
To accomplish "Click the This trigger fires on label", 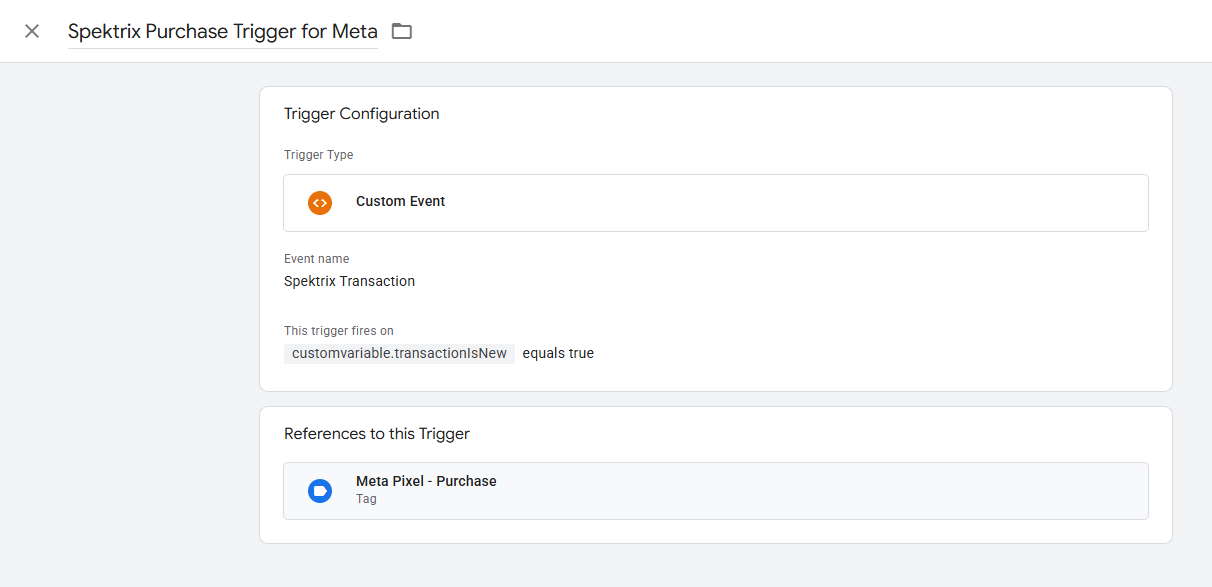I will tap(338, 330).
